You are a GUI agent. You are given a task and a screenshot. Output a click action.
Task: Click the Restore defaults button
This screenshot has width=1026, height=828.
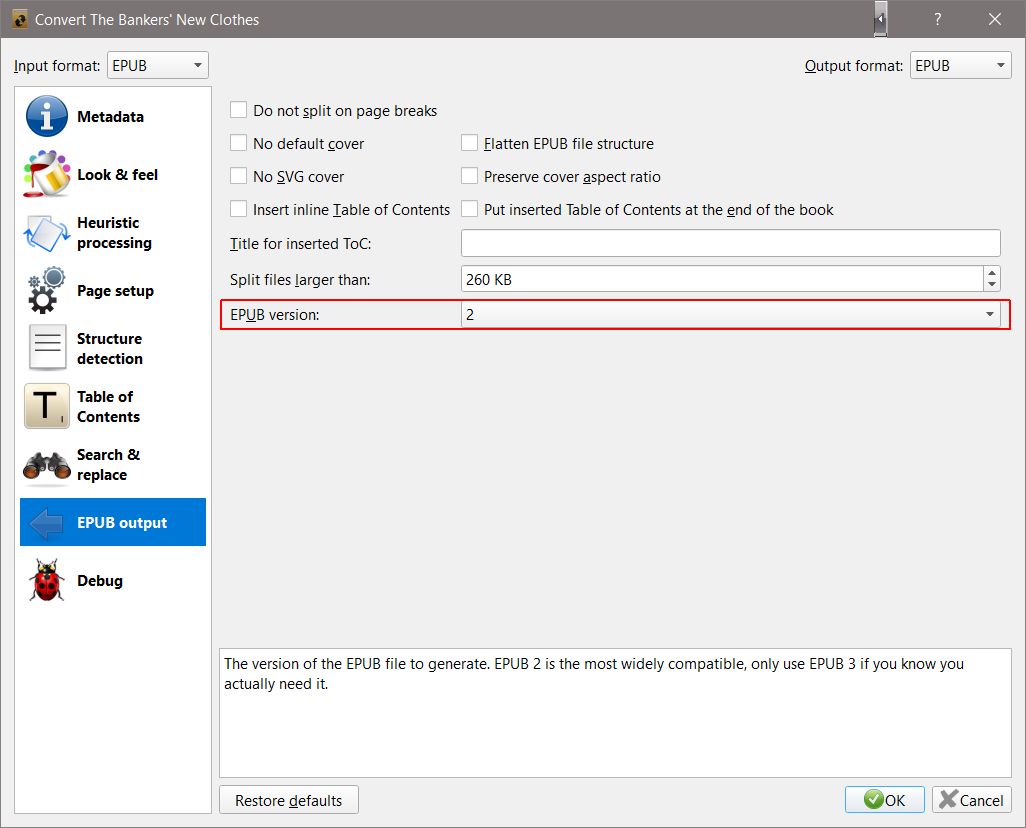point(288,800)
